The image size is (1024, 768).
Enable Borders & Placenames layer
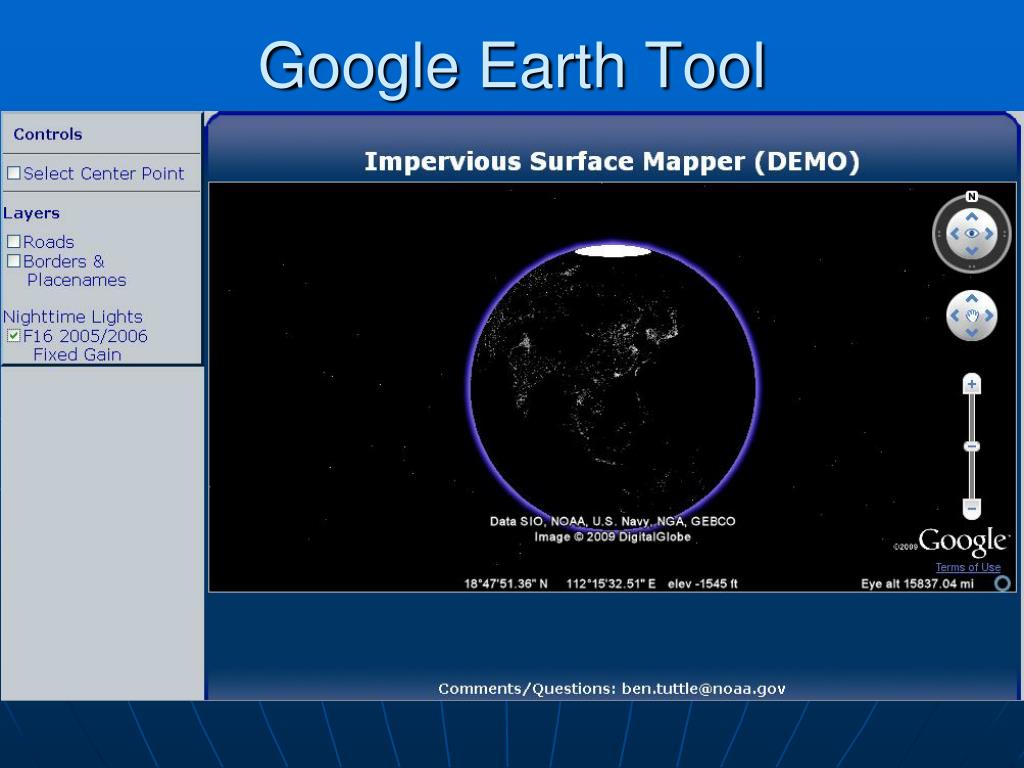[x=14, y=261]
